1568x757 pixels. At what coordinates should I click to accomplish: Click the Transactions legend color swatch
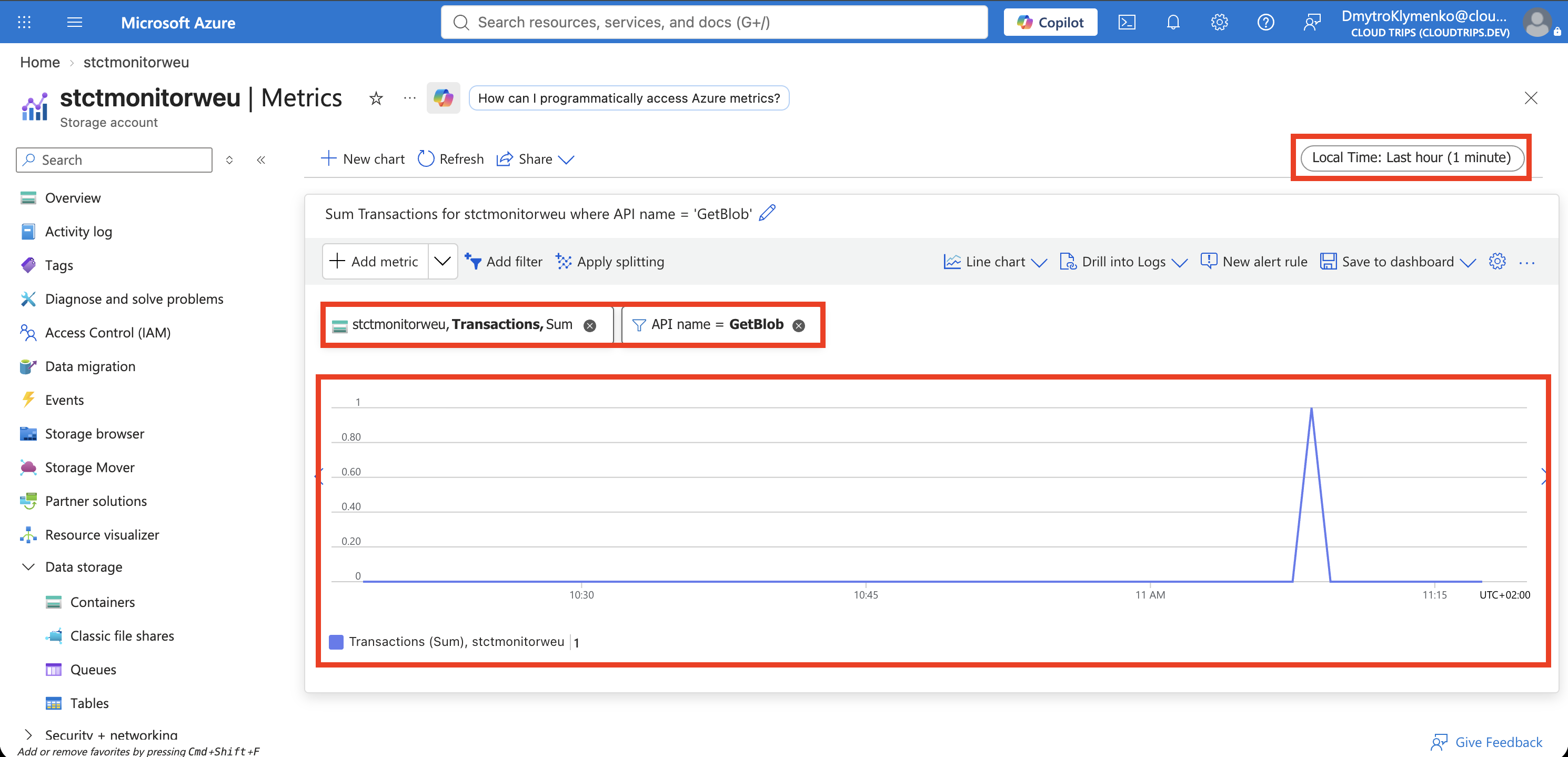tap(336, 641)
